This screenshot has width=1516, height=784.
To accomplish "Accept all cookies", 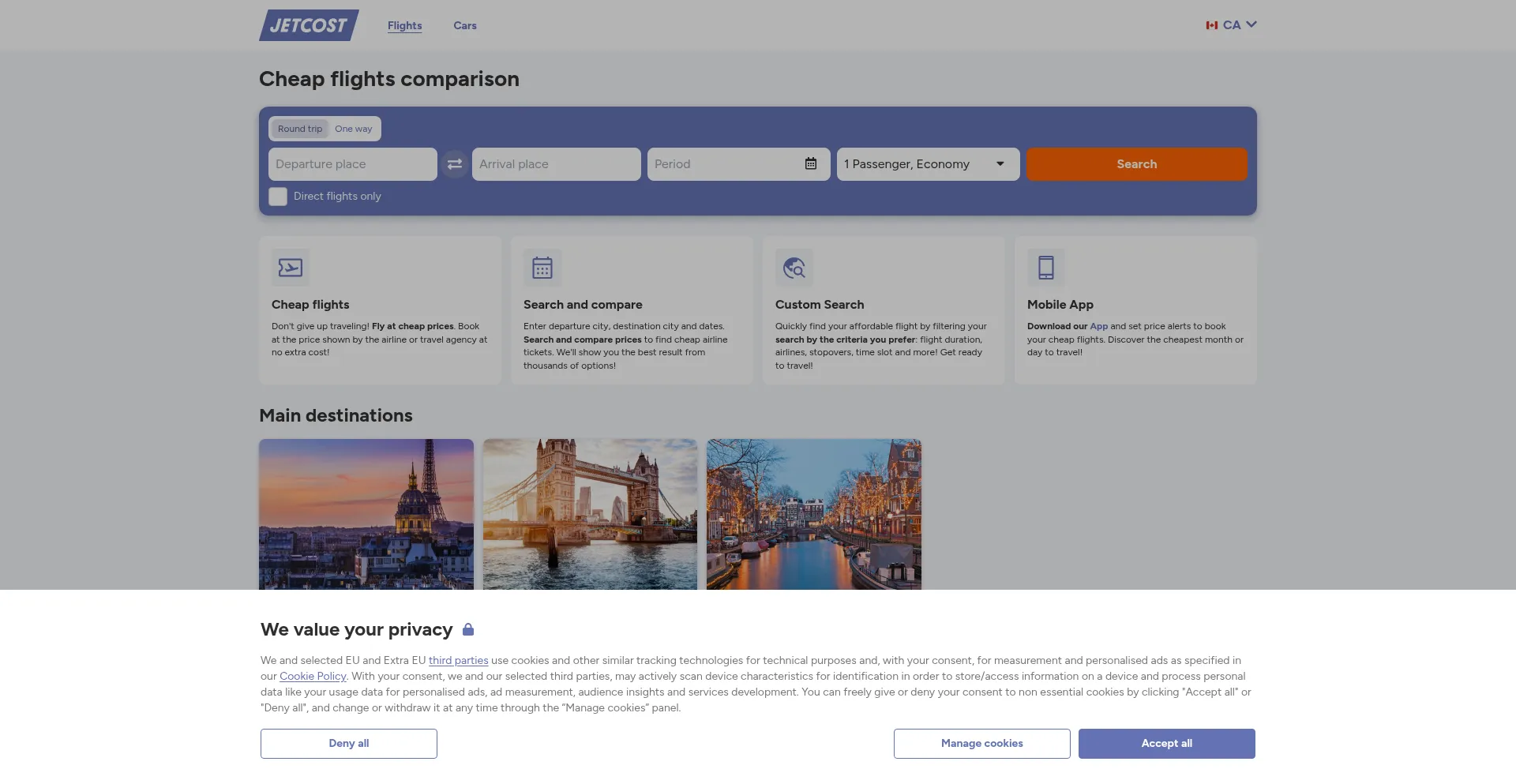I will pyautogui.click(x=1166, y=744).
